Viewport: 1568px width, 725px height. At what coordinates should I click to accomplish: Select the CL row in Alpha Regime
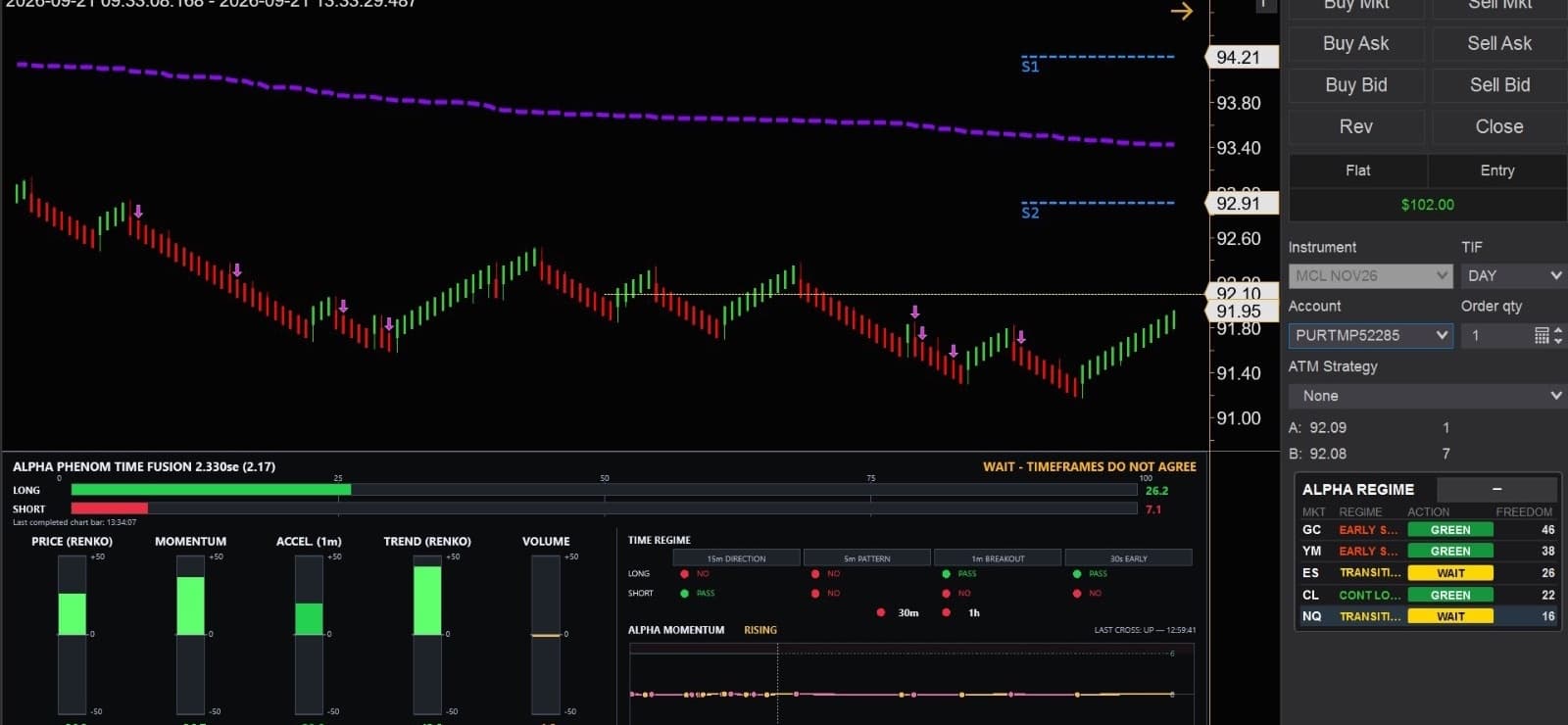(1427, 595)
